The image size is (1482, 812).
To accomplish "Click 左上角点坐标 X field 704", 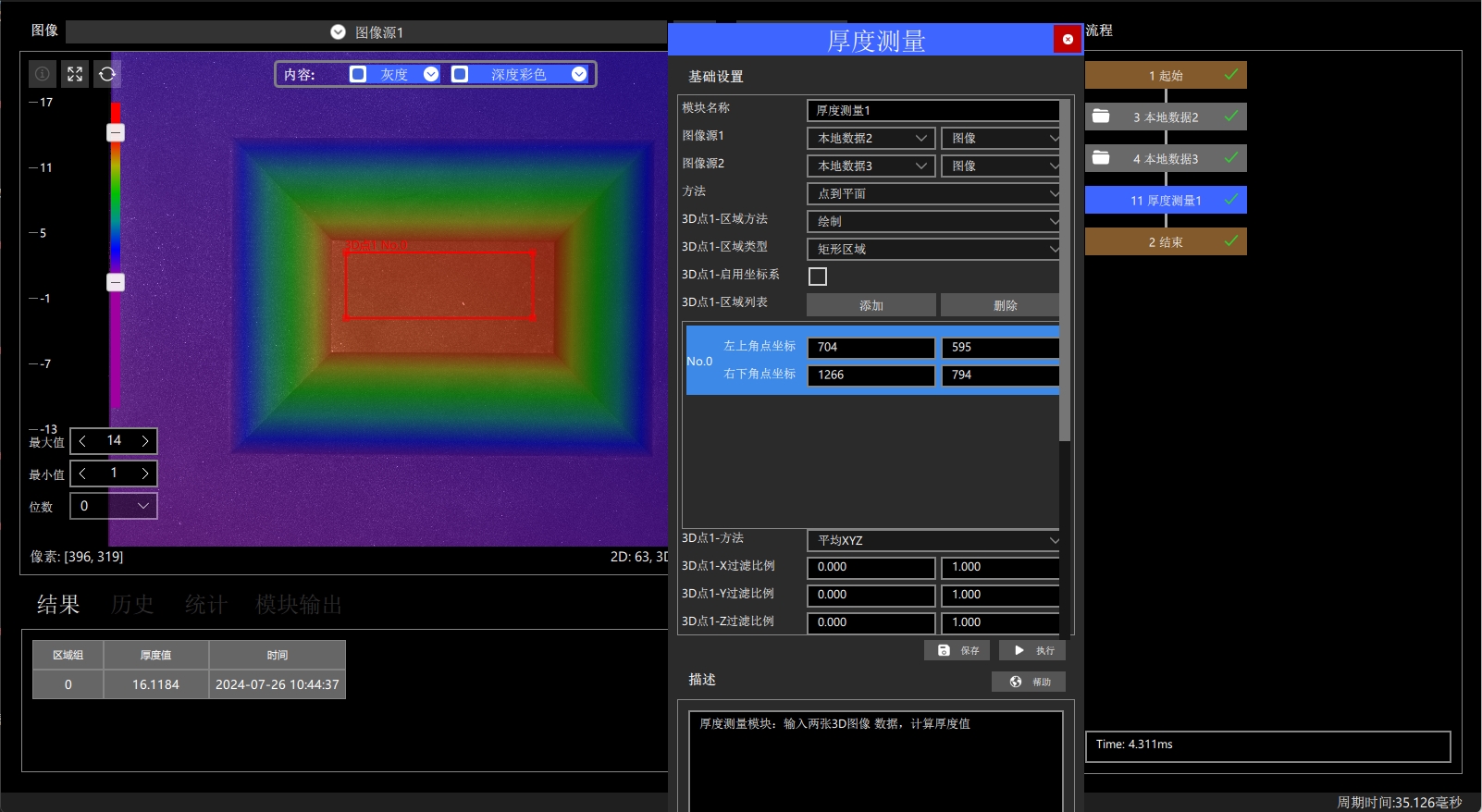I will (x=871, y=348).
